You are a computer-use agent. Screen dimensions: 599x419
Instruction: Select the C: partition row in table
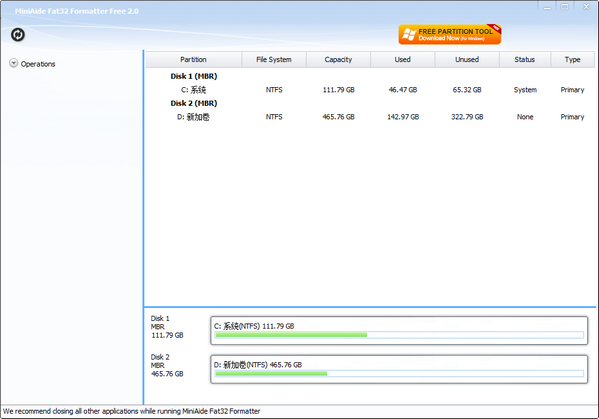[370, 90]
